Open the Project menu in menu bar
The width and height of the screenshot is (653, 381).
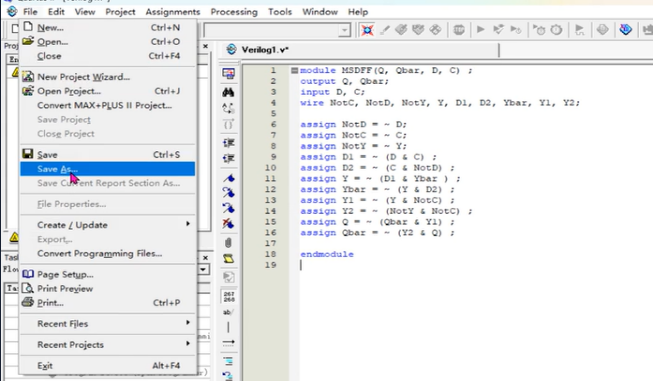[120, 12]
